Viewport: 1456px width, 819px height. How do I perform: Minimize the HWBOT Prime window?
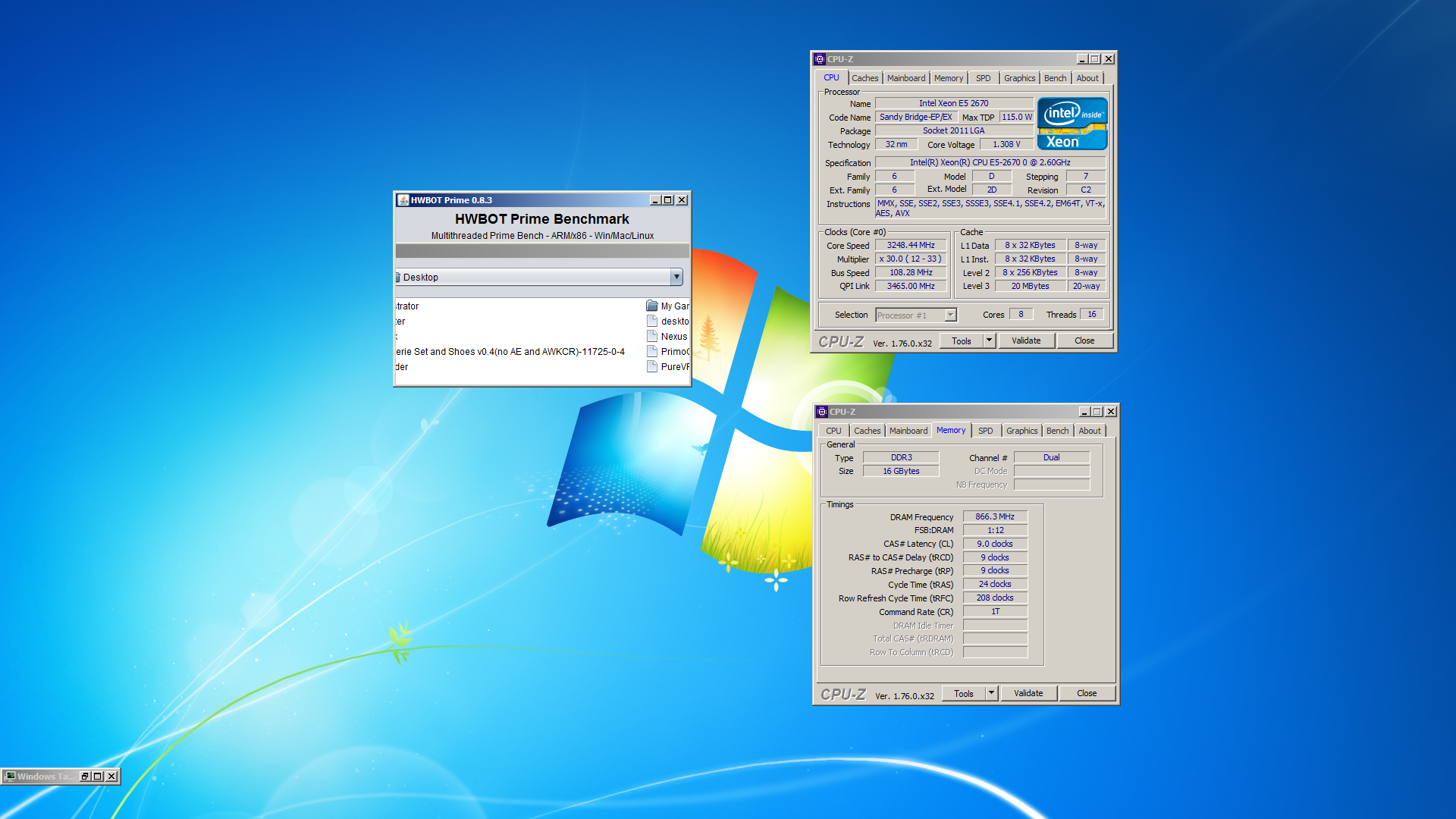(654, 200)
